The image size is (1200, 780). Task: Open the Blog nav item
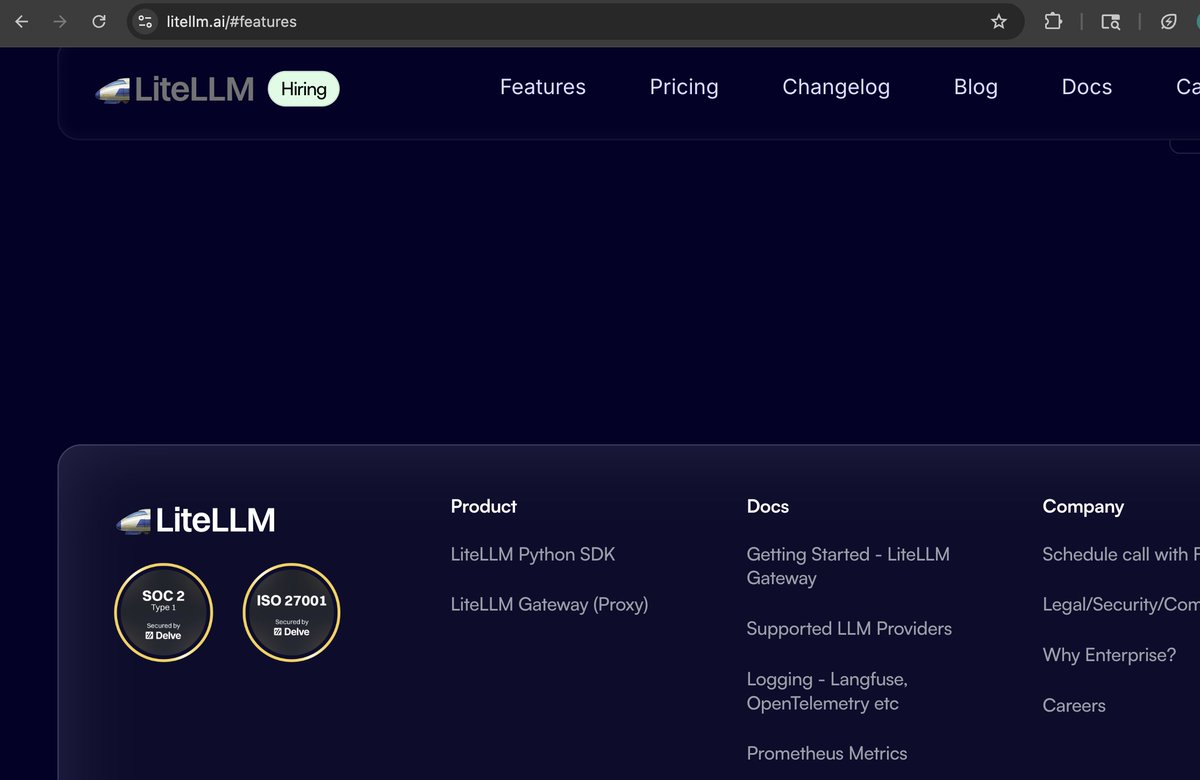976,87
